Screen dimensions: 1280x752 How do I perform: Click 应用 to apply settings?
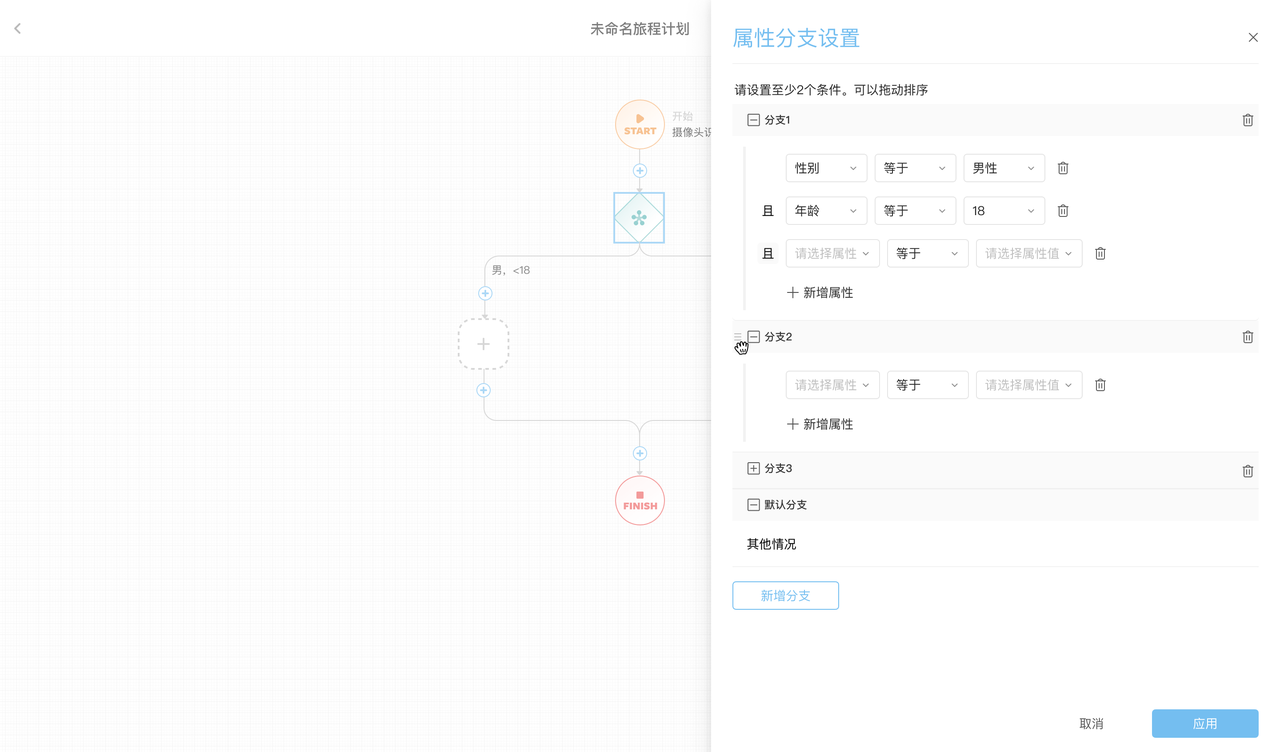pos(1205,724)
